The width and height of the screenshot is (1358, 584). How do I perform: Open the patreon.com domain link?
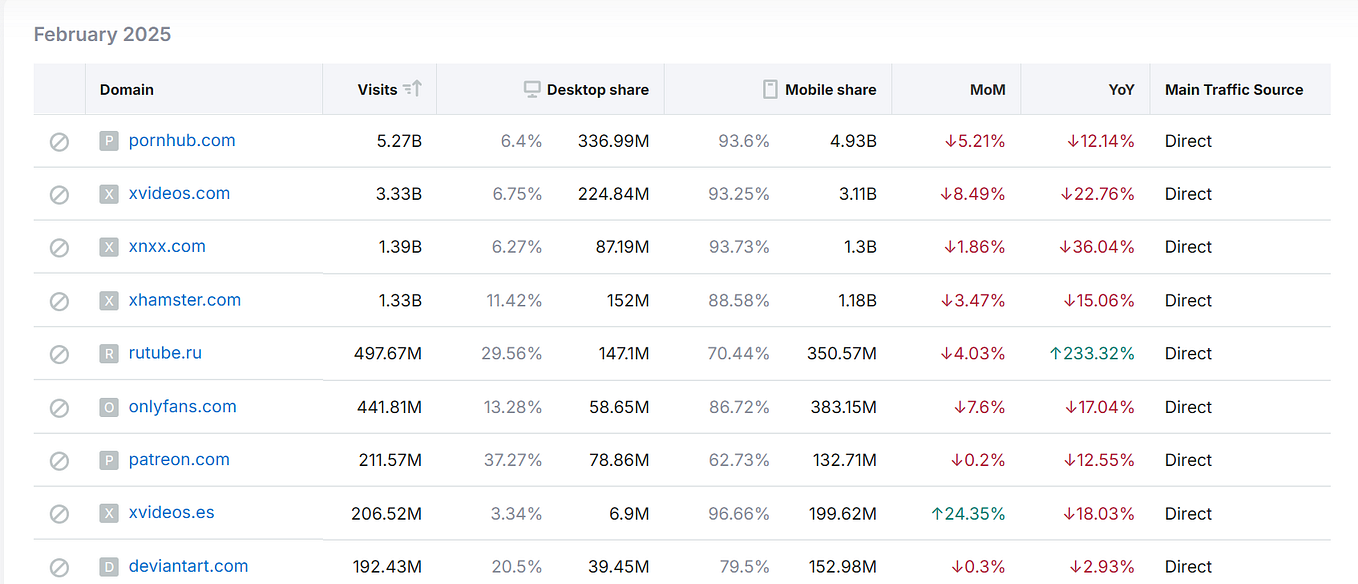pyautogui.click(x=179, y=459)
